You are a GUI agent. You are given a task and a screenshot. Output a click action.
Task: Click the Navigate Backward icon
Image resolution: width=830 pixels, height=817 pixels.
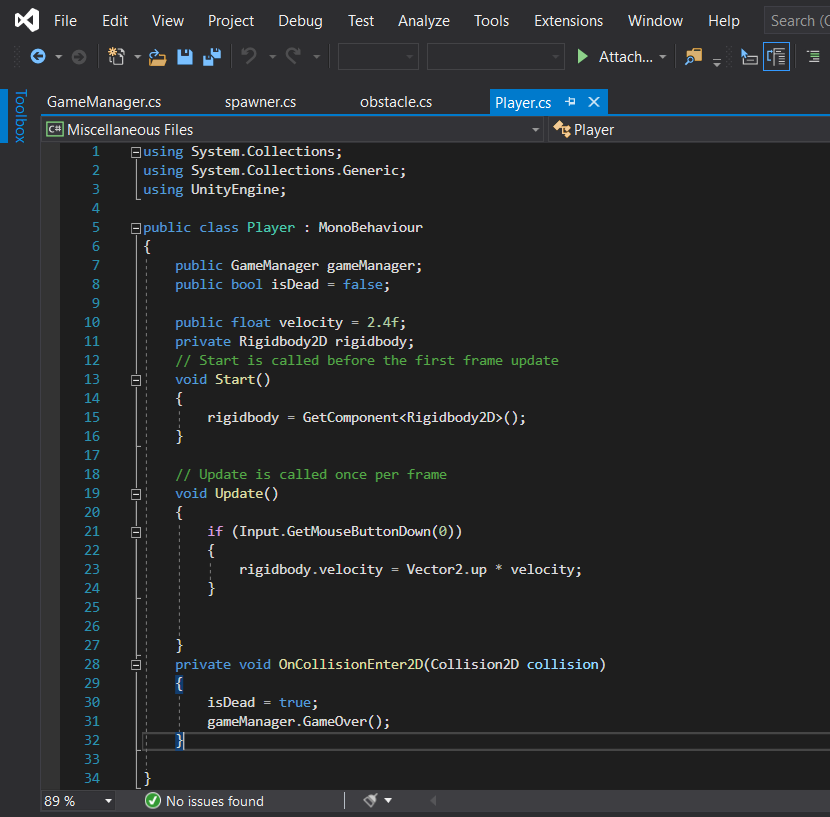(38, 57)
